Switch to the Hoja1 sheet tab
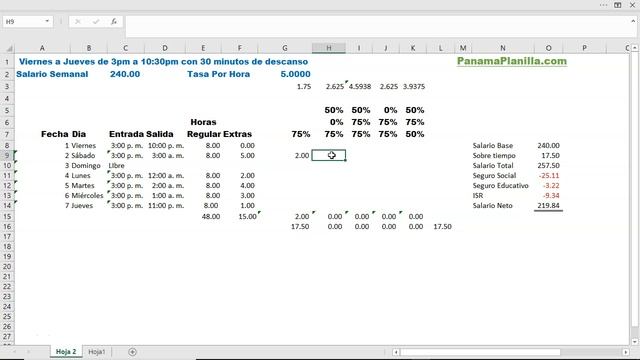Screen dimensions: 640x360 tap(97, 351)
